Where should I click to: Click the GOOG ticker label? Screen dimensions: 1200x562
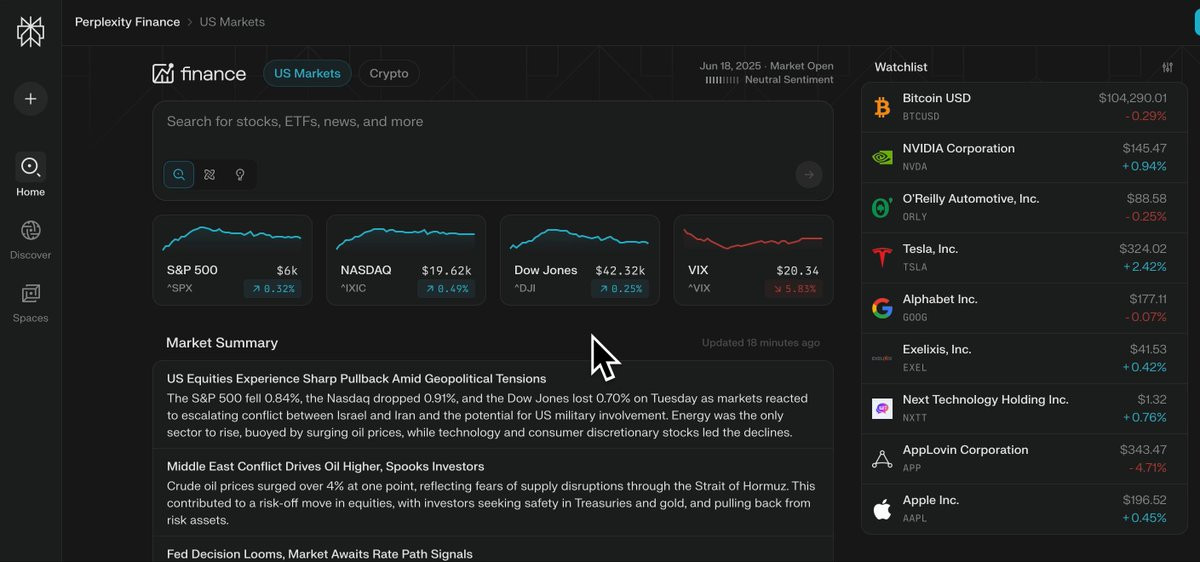[x=915, y=317]
